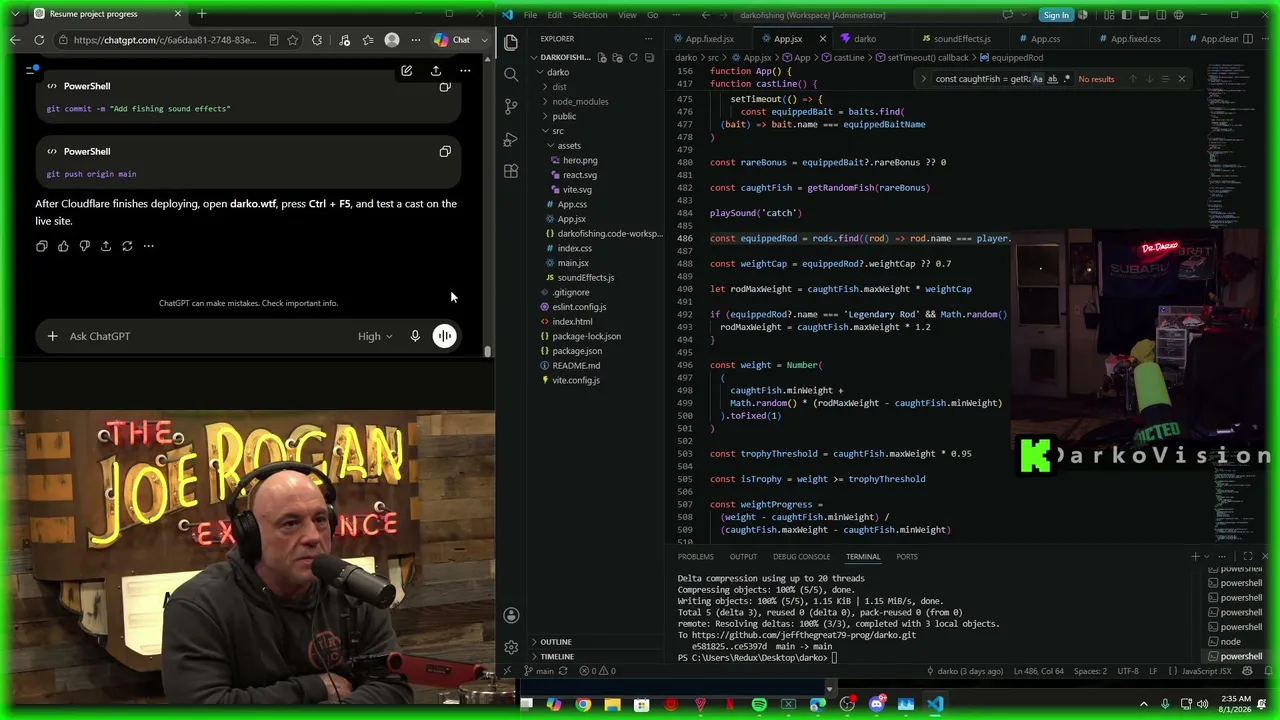Share the ChatGPT response
Screen dimensions: 1280x720
pyautogui.click(x=106, y=246)
